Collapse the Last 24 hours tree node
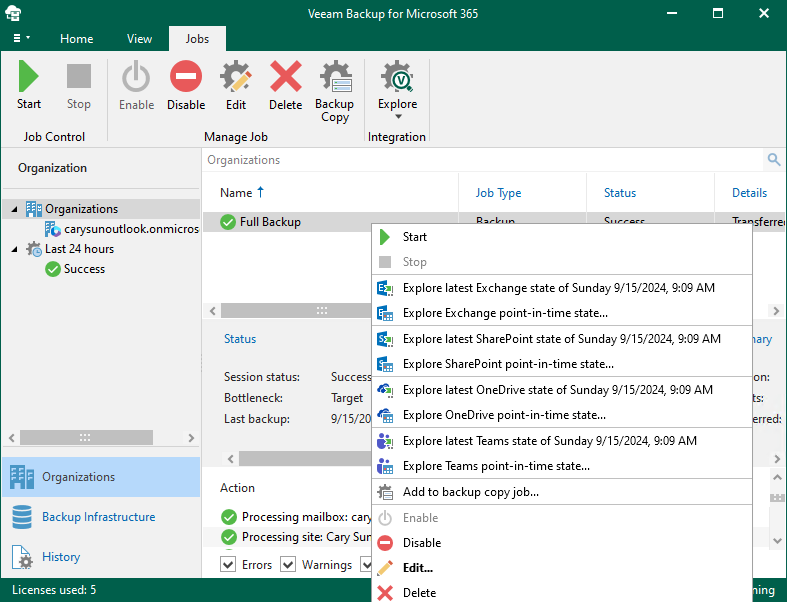This screenshot has width=787, height=602. (x=14, y=249)
